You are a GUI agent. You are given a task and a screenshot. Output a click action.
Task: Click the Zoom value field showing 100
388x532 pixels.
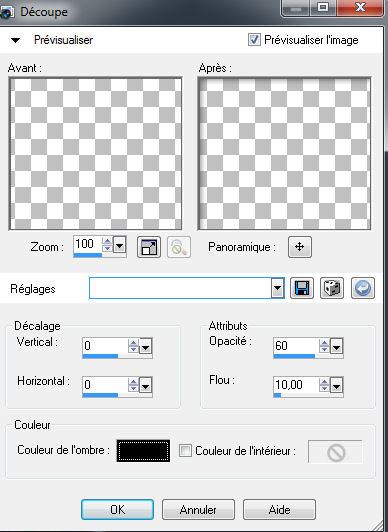(88, 244)
